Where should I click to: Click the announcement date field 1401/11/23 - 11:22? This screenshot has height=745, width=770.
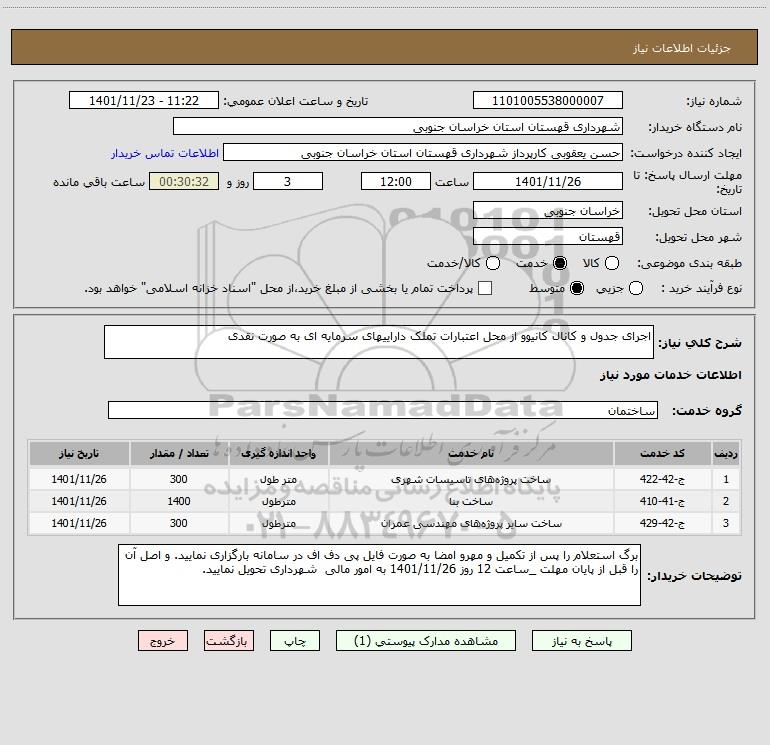point(144,100)
